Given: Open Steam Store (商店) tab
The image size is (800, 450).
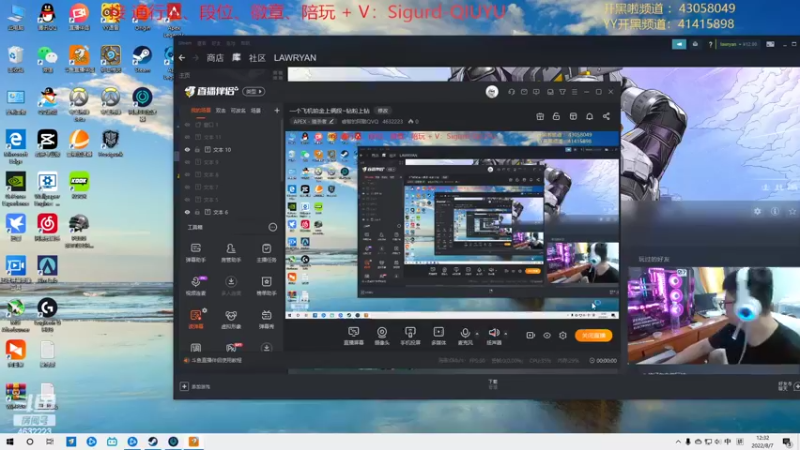Looking at the screenshot, I should click(215, 58).
